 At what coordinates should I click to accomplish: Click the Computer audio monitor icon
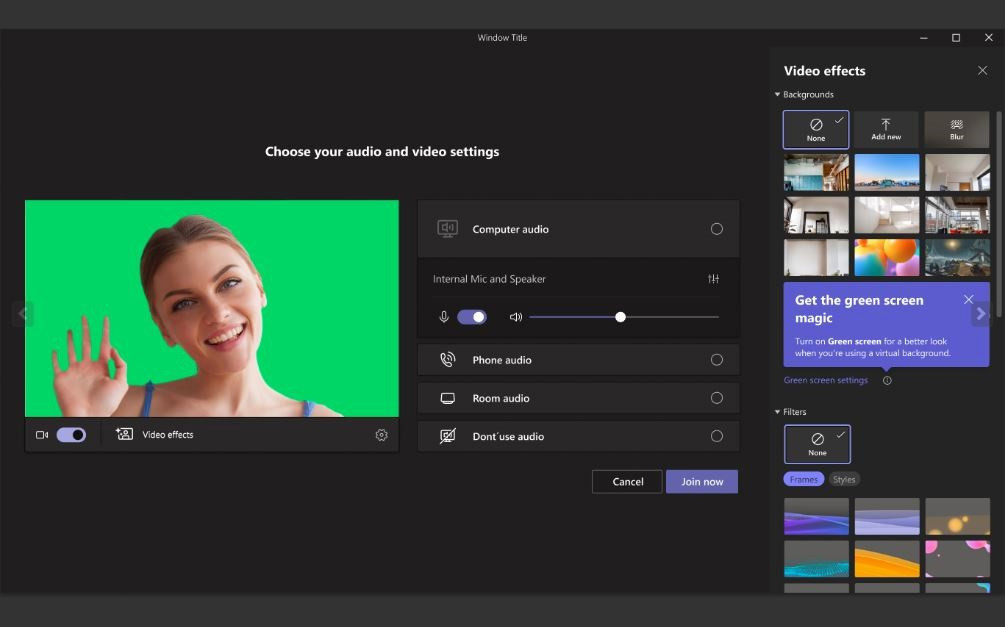click(x=448, y=229)
